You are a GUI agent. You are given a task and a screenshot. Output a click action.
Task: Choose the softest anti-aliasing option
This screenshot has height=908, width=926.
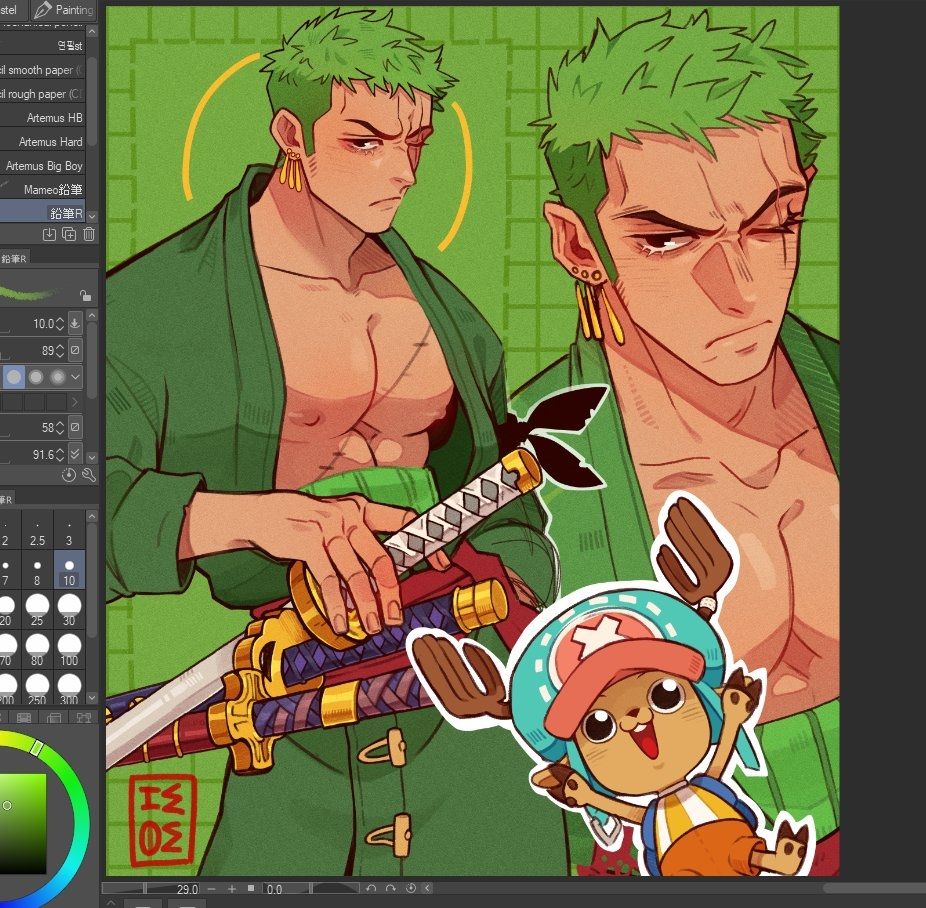(57, 377)
